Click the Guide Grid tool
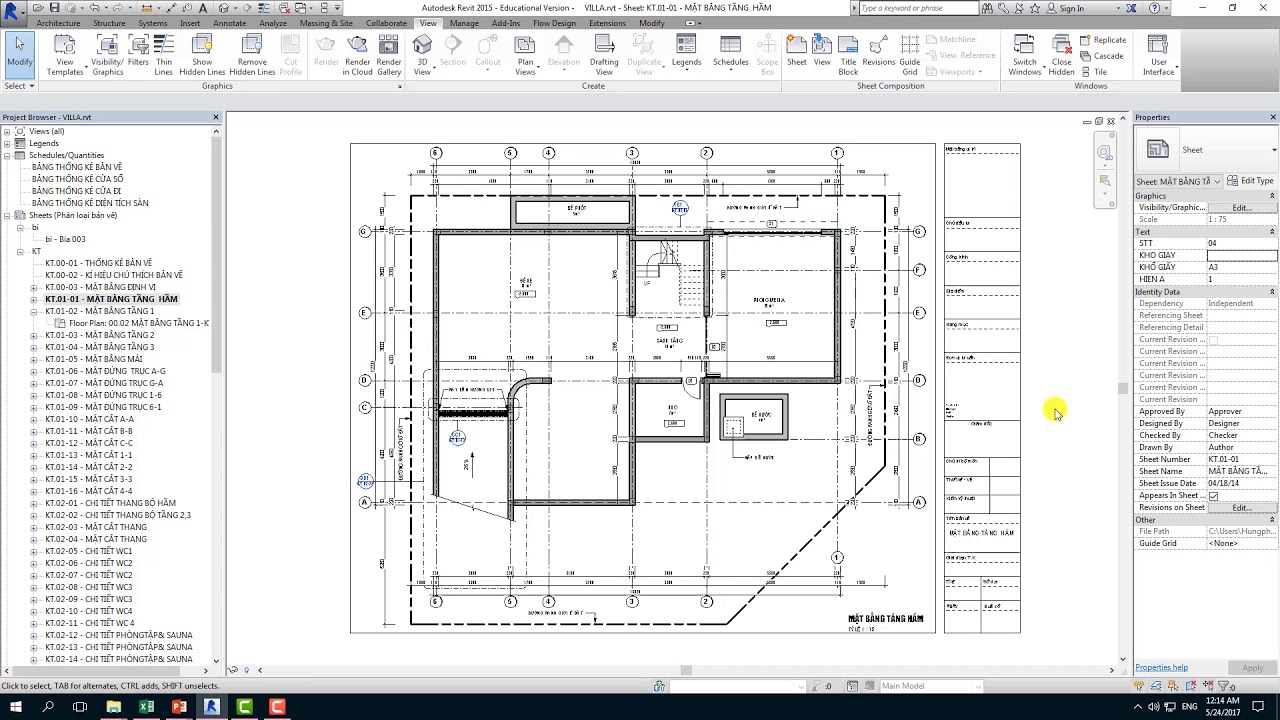 [910, 55]
